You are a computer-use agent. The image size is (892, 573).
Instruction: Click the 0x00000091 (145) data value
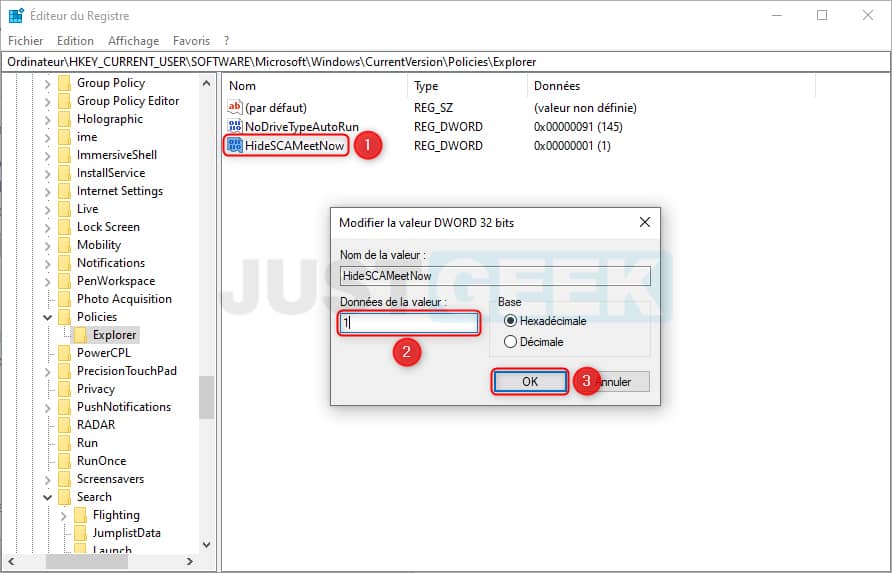(578, 126)
